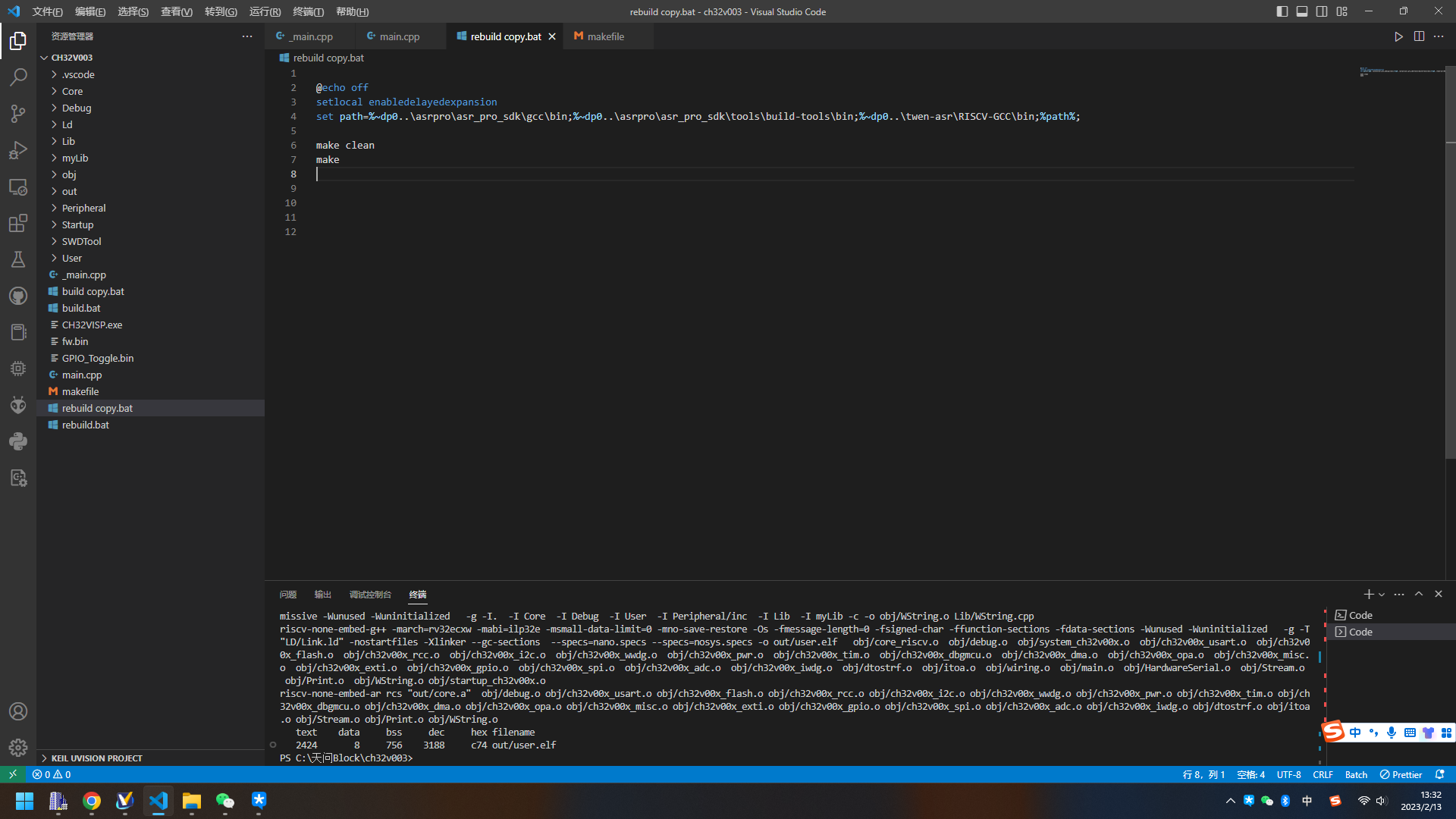Switch to the 输出 panel tab

click(x=323, y=595)
